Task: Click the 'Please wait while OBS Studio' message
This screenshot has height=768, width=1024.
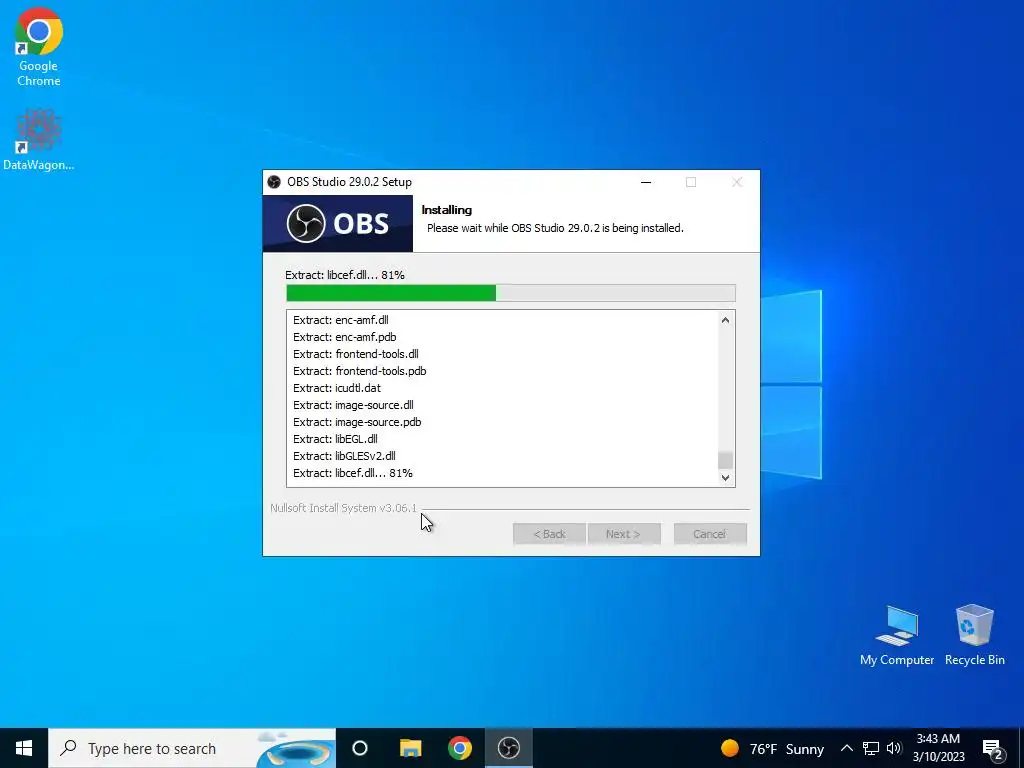Action: [x=555, y=228]
